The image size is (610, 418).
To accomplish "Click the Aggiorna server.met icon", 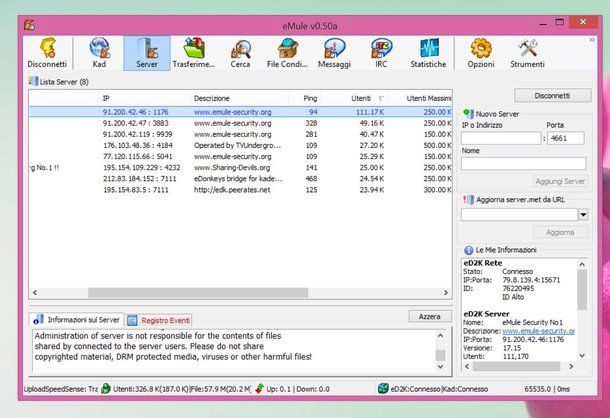I will (x=468, y=199).
